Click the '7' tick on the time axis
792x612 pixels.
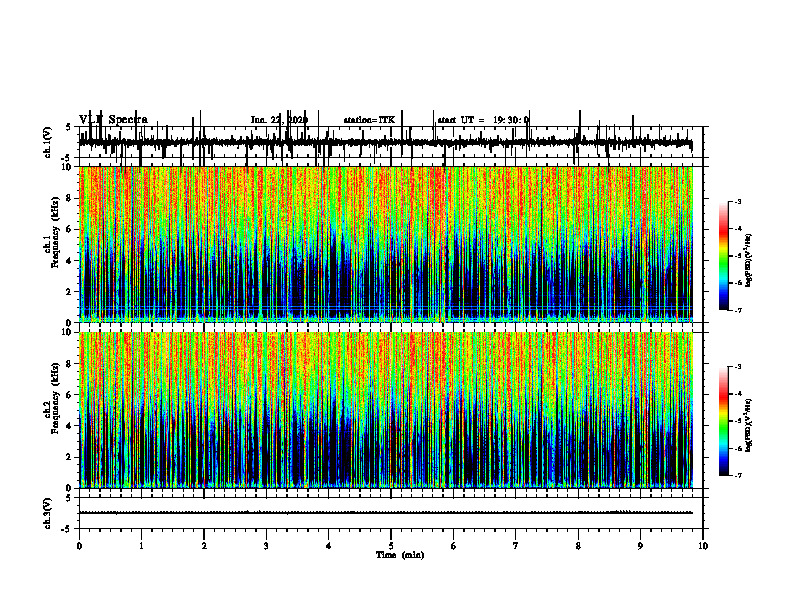(x=516, y=546)
